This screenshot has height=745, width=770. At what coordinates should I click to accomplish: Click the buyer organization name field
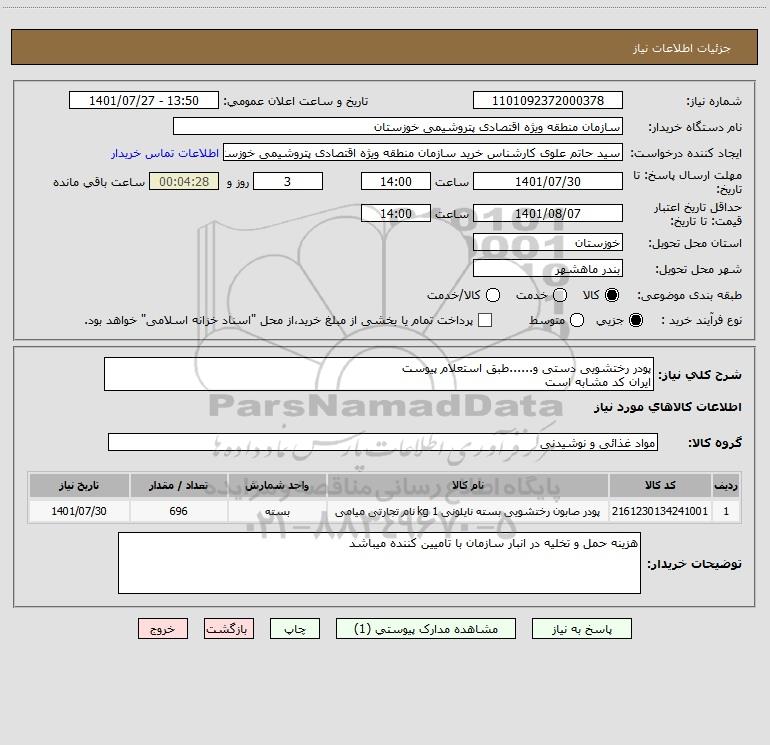398,126
